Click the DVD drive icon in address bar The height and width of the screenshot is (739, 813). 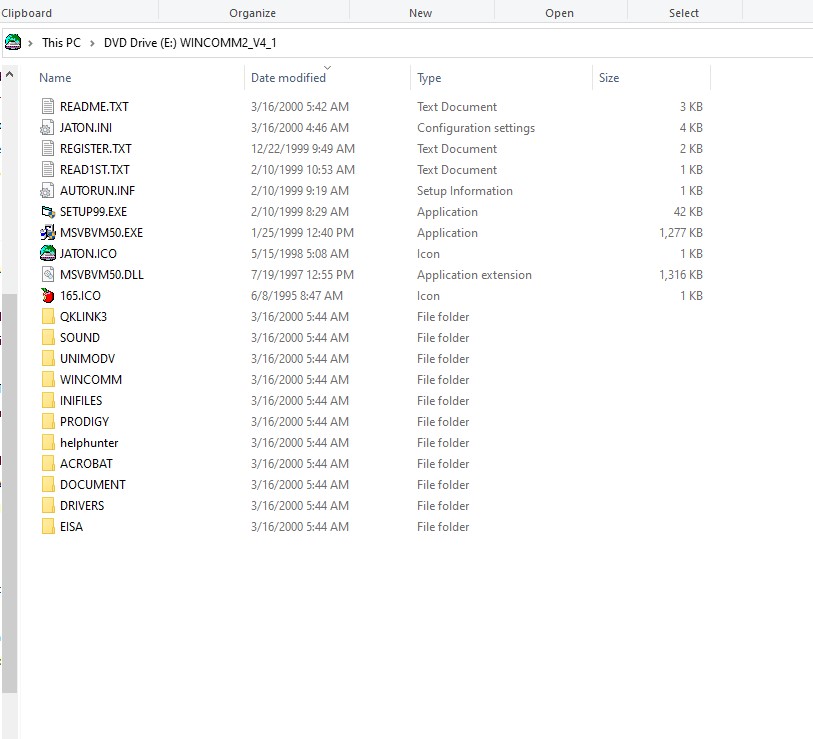(13, 43)
